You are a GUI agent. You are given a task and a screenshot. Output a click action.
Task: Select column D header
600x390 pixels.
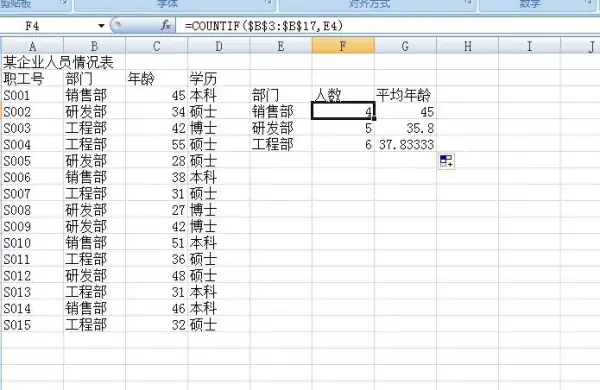coord(219,46)
